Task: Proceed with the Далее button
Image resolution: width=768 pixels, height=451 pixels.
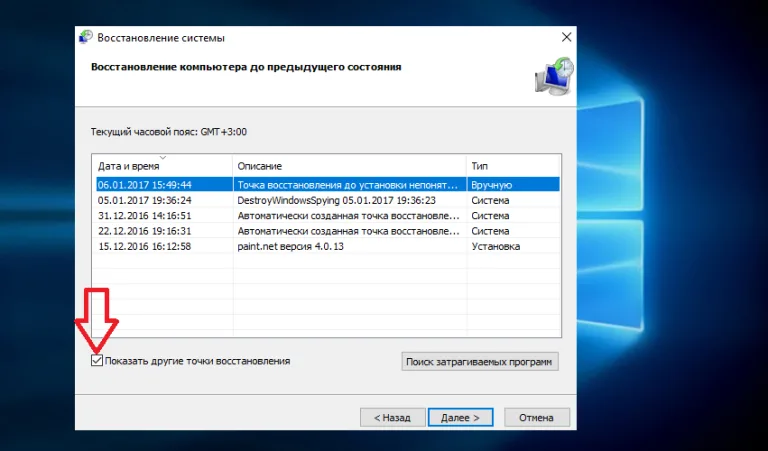Action: [x=460, y=418]
